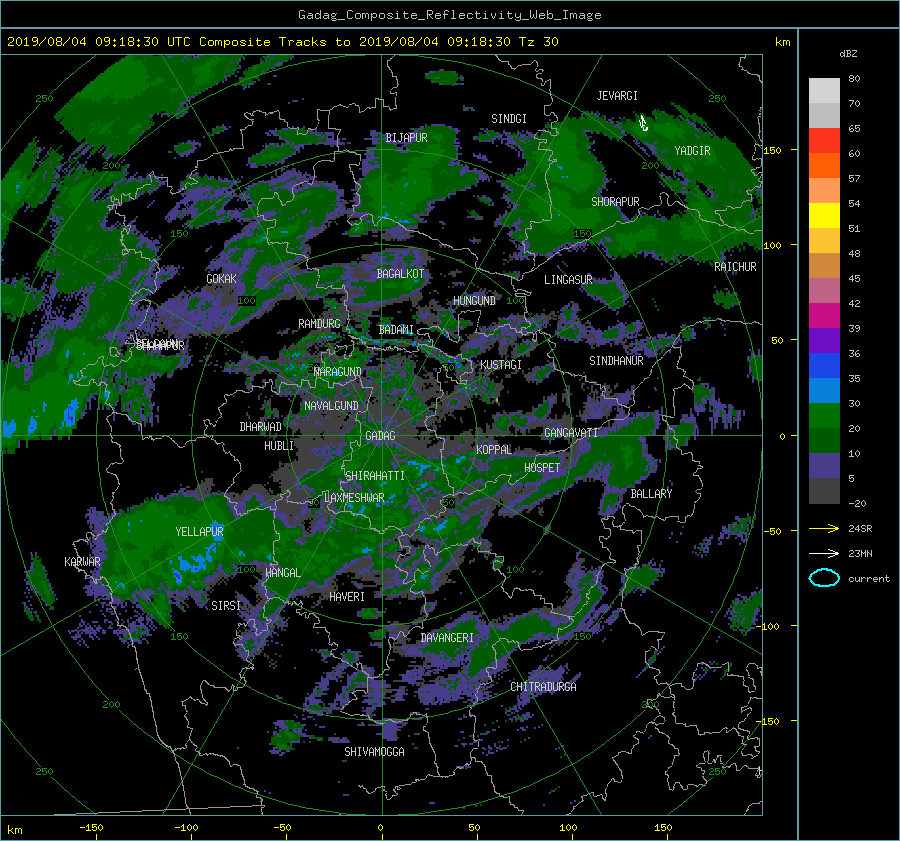Select the orange 60 dBZ color swatch
This screenshot has height=841, width=900.
(824, 165)
